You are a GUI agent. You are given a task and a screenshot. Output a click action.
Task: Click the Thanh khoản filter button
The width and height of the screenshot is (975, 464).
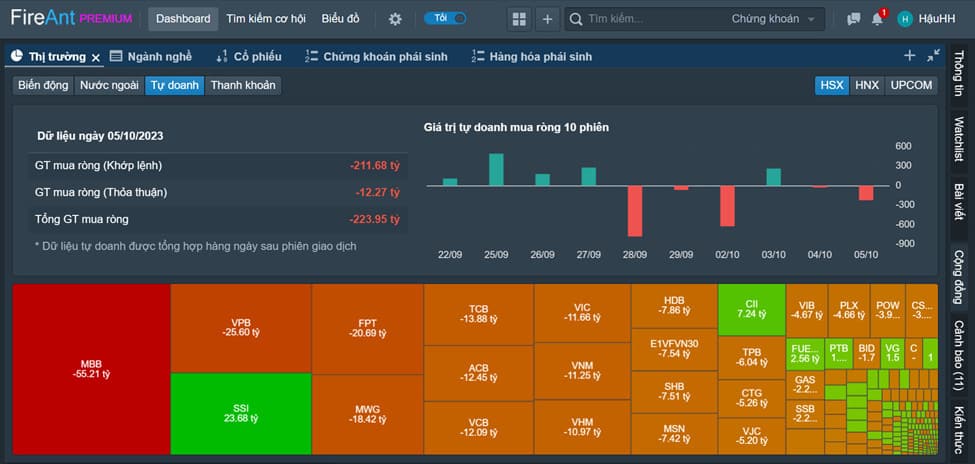coord(243,85)
